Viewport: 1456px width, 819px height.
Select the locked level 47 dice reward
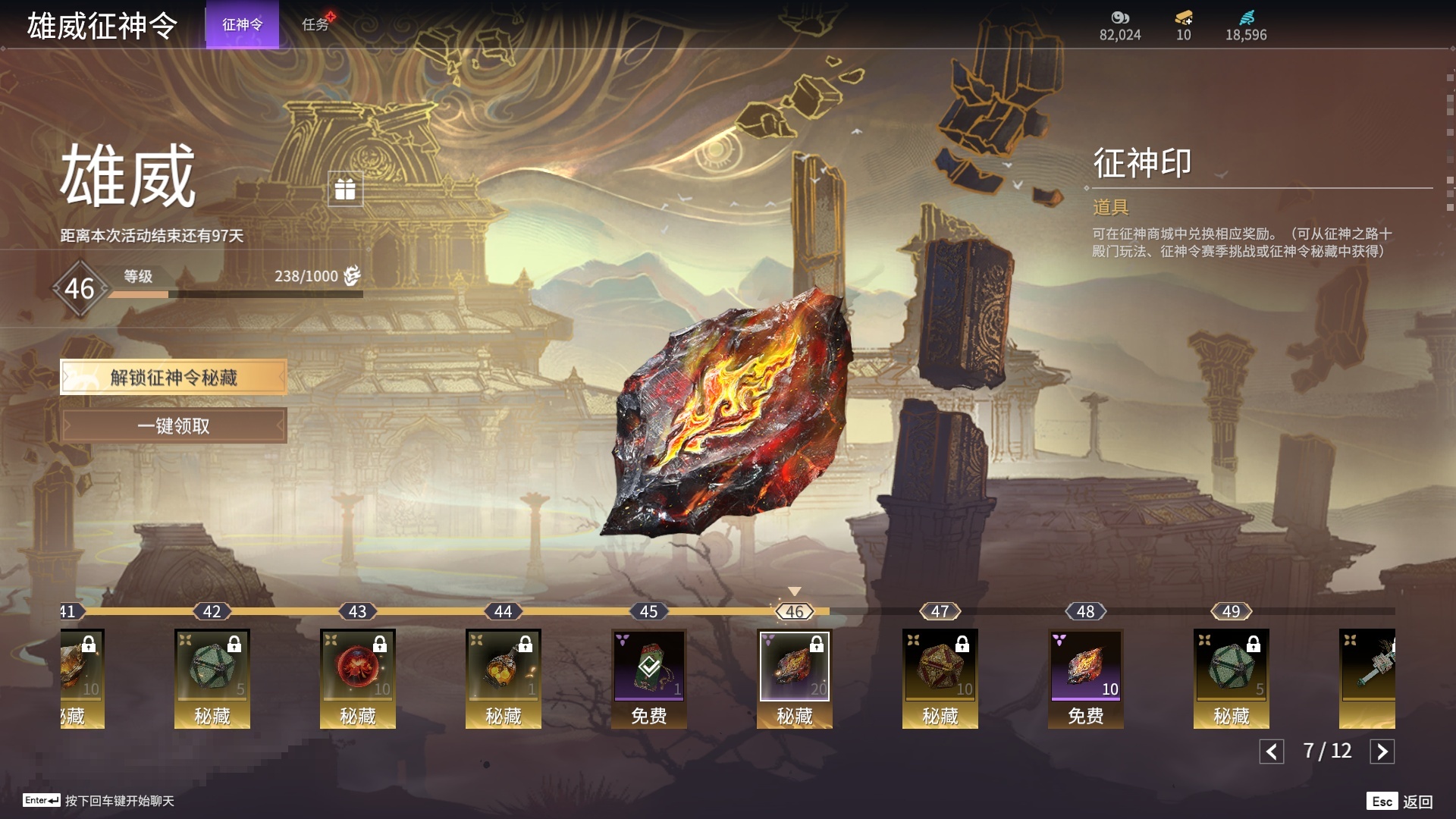940,679
